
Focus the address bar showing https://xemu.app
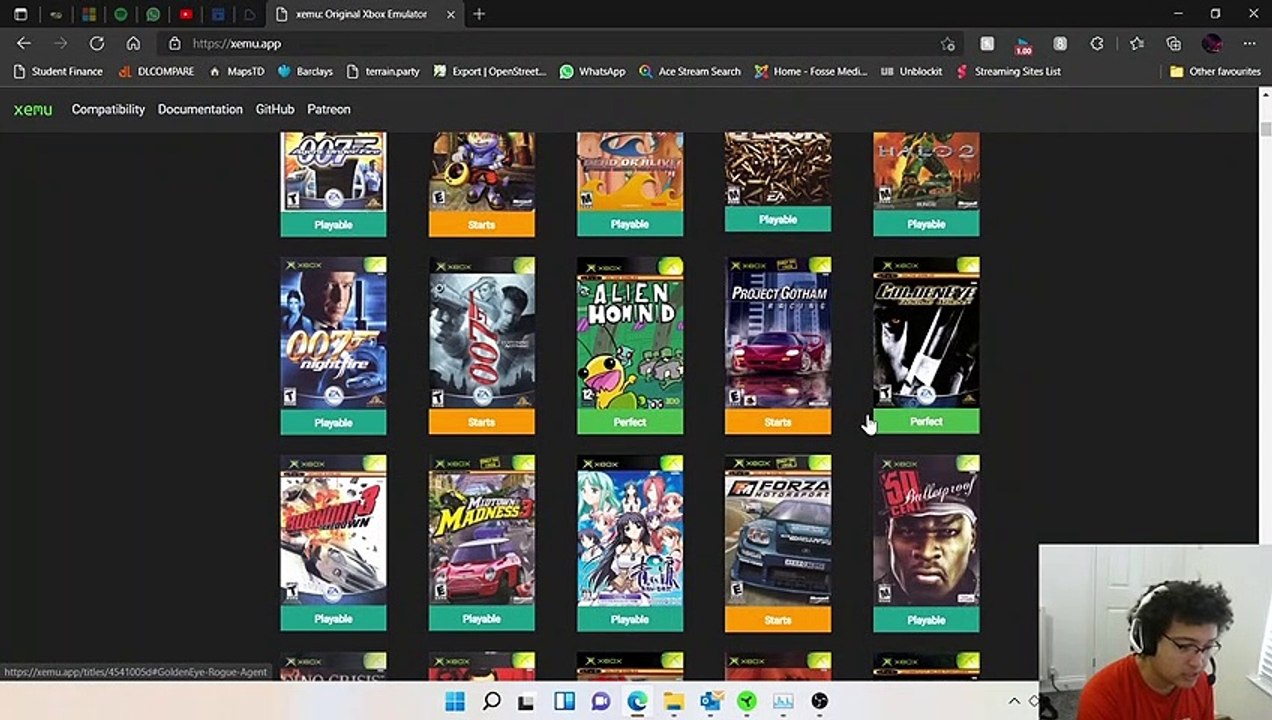(560, 44)
